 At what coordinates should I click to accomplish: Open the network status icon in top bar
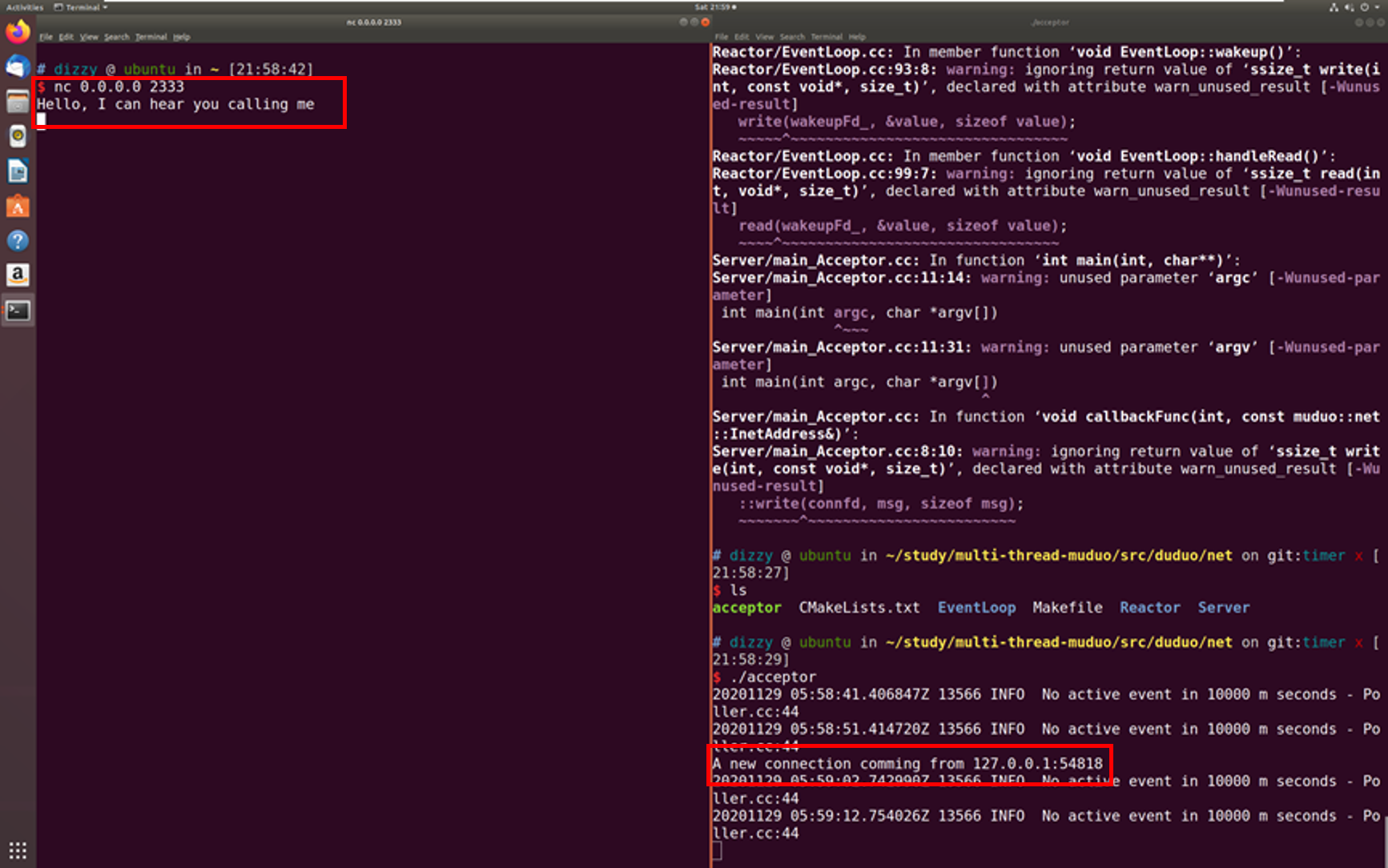click(x=1334, y=7)
